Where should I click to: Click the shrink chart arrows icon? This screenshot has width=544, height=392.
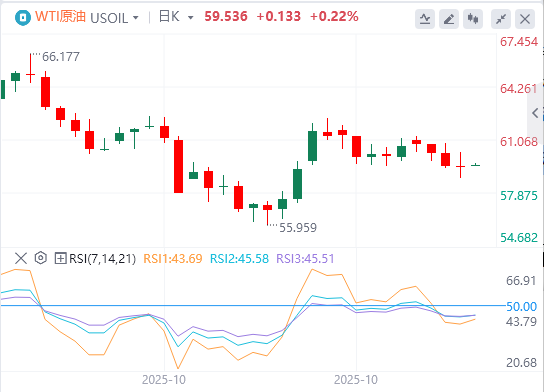tap(501, 19)
